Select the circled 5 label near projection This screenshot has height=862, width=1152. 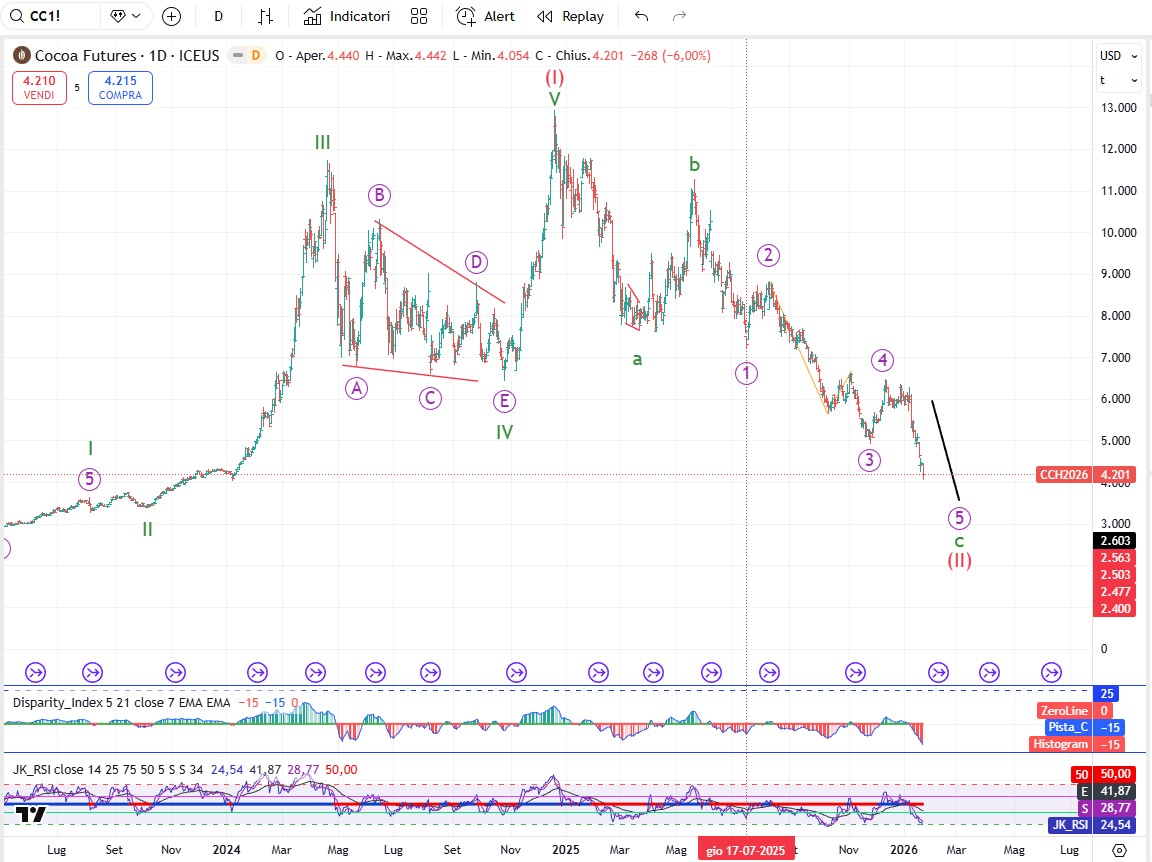click(959, 518)
